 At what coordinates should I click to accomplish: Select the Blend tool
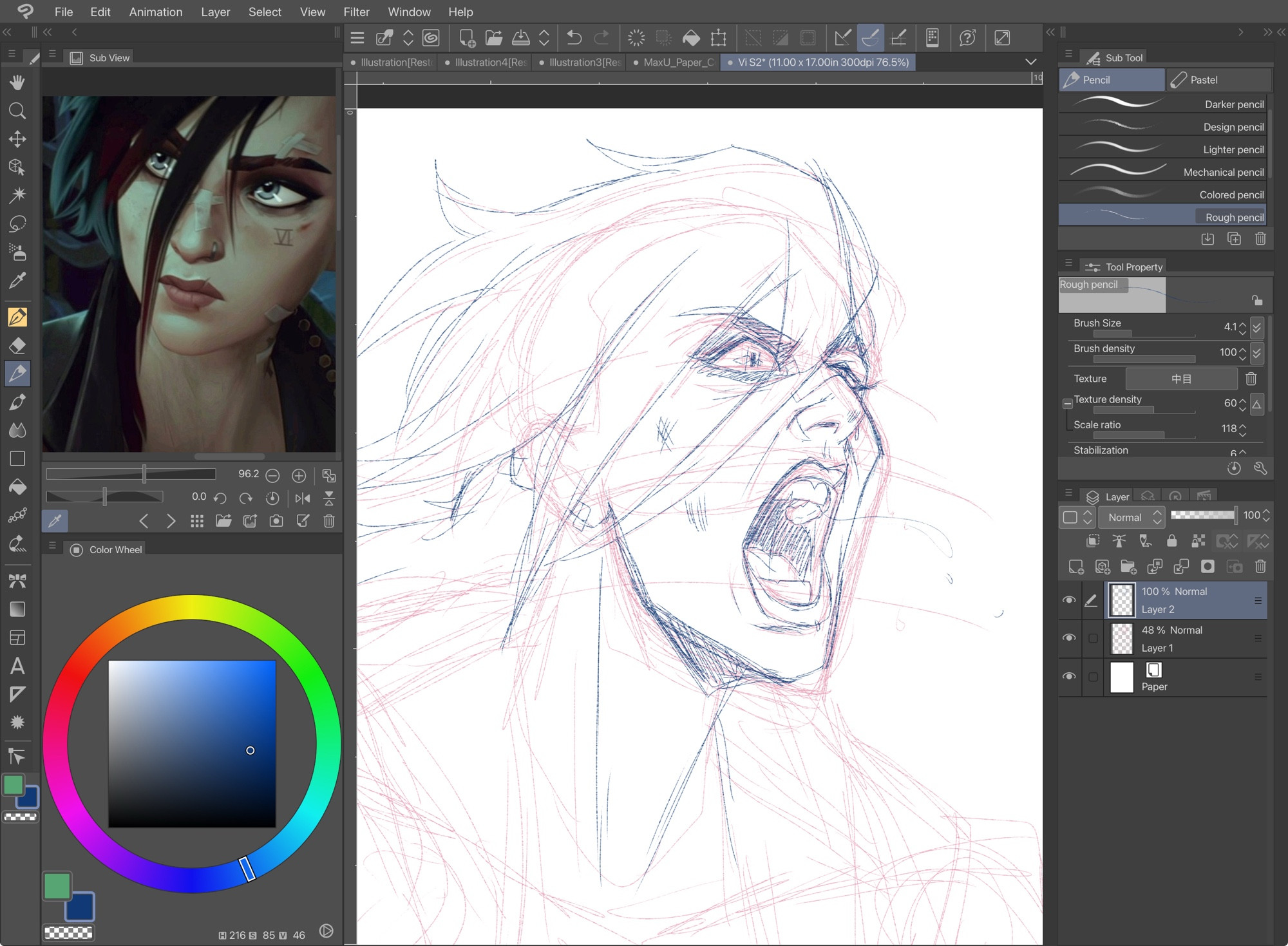point(17,430)
